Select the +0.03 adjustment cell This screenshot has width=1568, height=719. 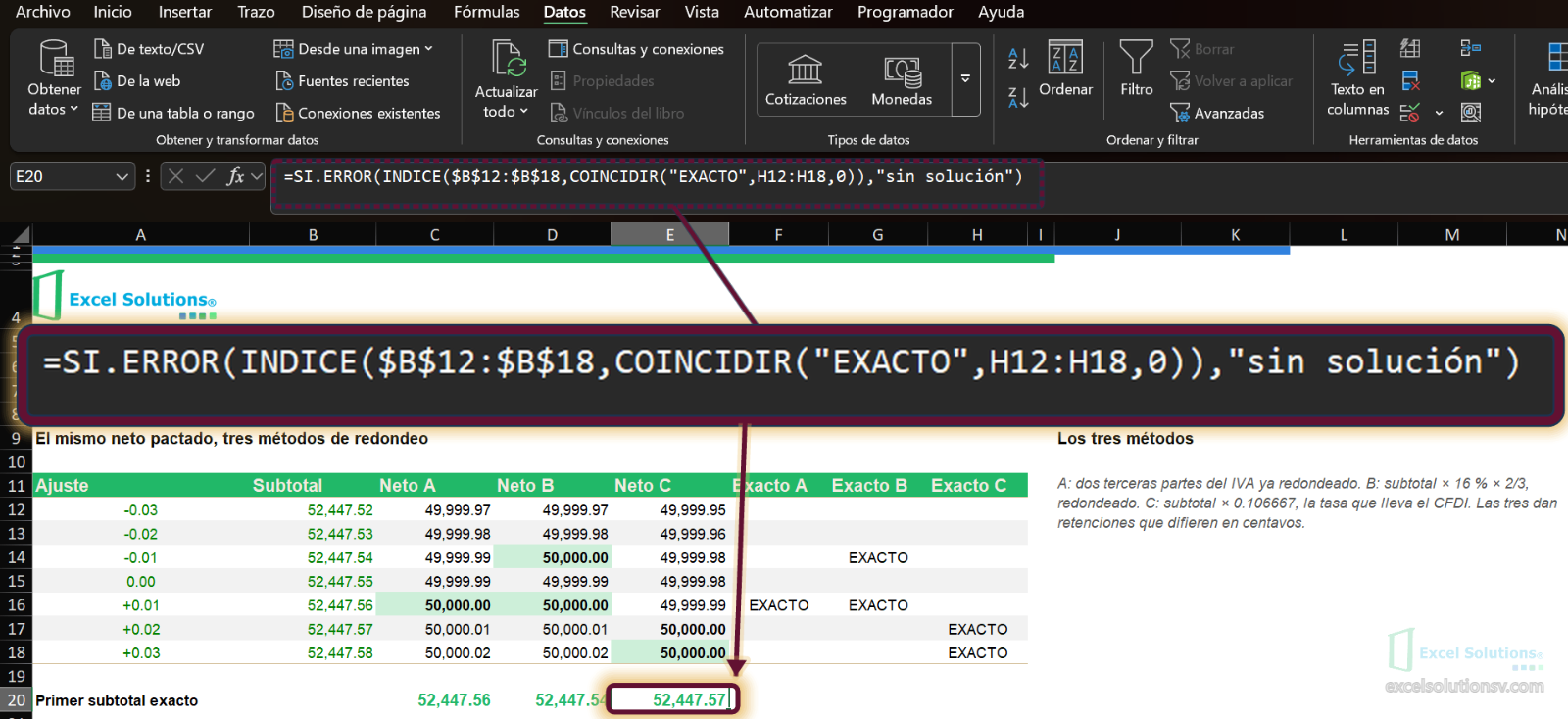coord(141,653)
